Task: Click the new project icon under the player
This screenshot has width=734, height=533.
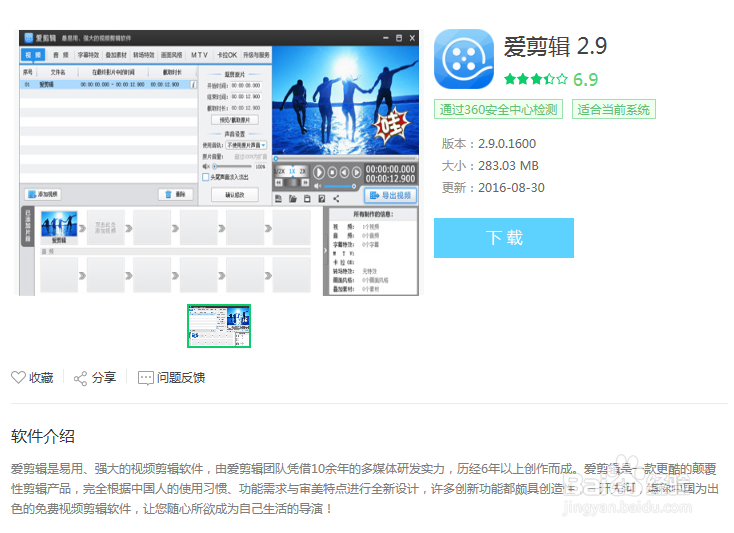Action: 279,199
